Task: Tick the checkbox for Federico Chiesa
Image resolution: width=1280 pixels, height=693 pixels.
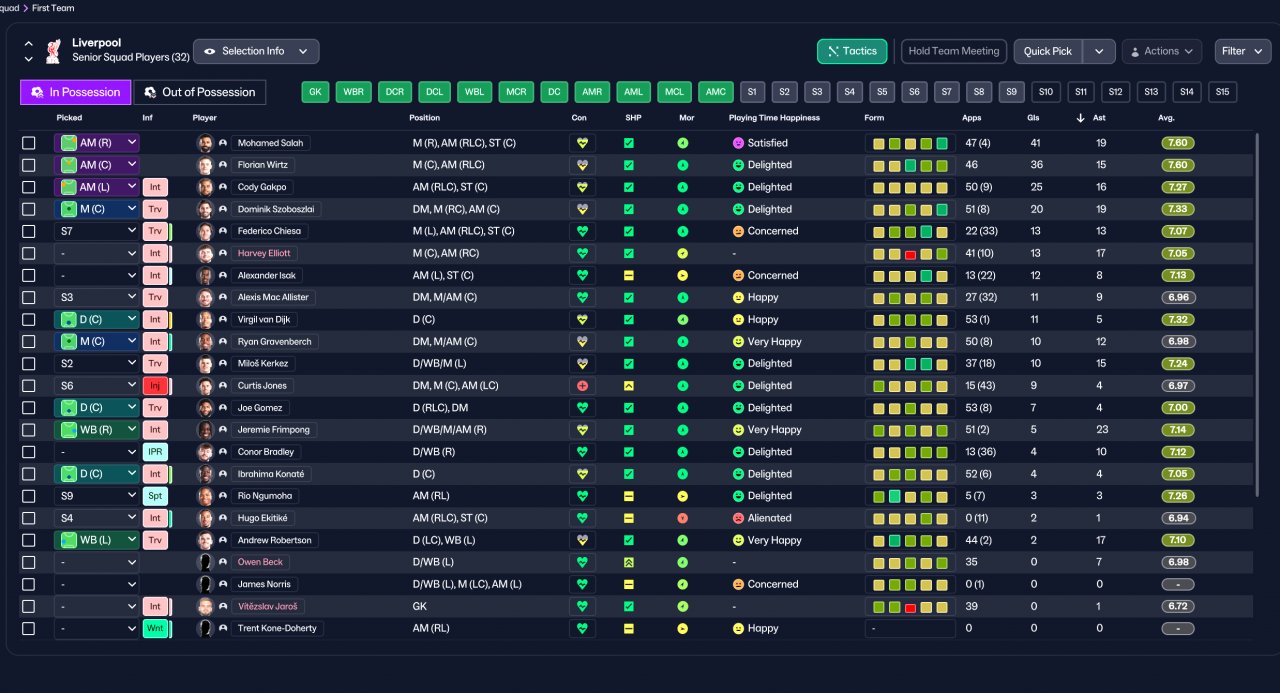Action: [x=28, y=231]
